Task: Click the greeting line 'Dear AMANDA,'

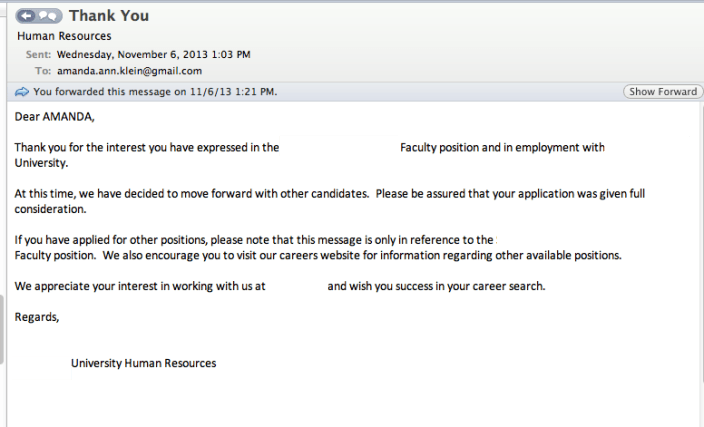Action: (51, 117)
